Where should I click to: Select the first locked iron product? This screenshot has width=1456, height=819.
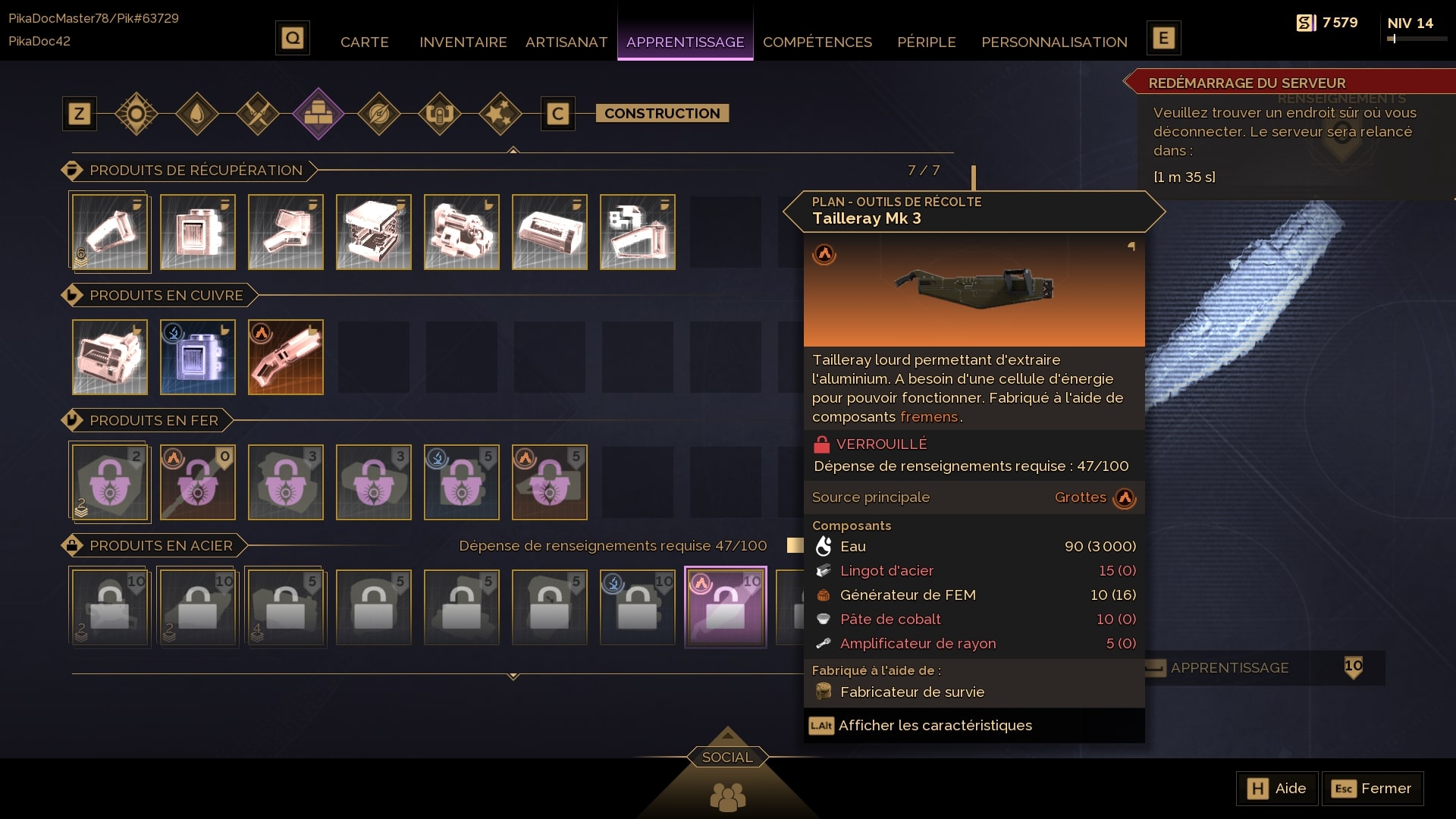click(x=110, y=482)
